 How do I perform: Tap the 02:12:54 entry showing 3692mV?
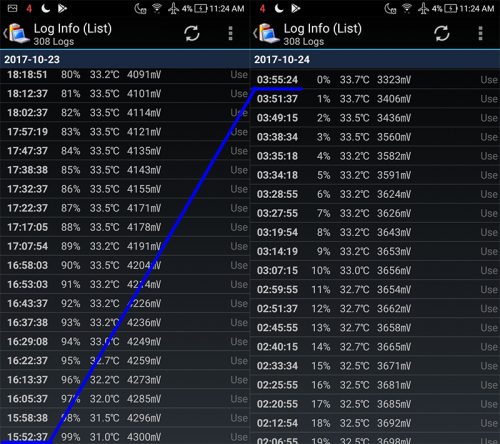click(x=375, y=423)
